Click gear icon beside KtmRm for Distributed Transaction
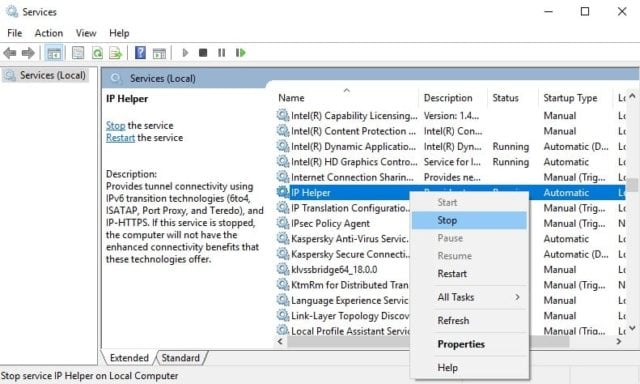 pyautogui.click(x=282, y=284)
